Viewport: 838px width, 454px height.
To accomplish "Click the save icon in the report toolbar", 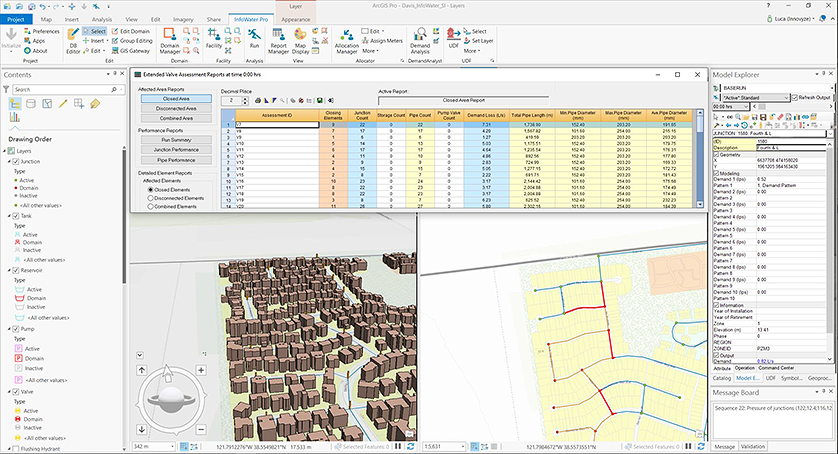I will pos(320,101).
